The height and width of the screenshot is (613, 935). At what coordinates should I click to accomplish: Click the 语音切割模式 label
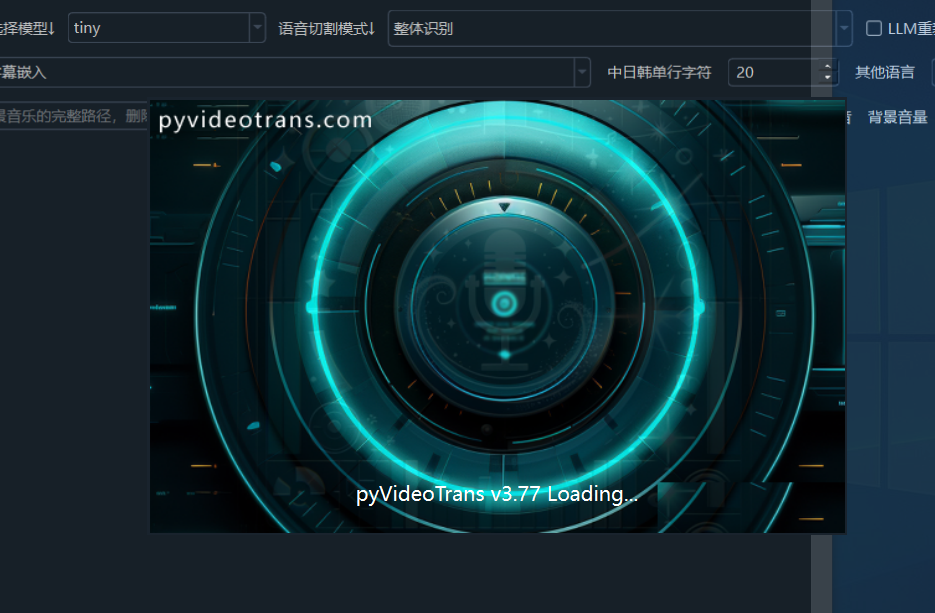(x=326, y=29)
